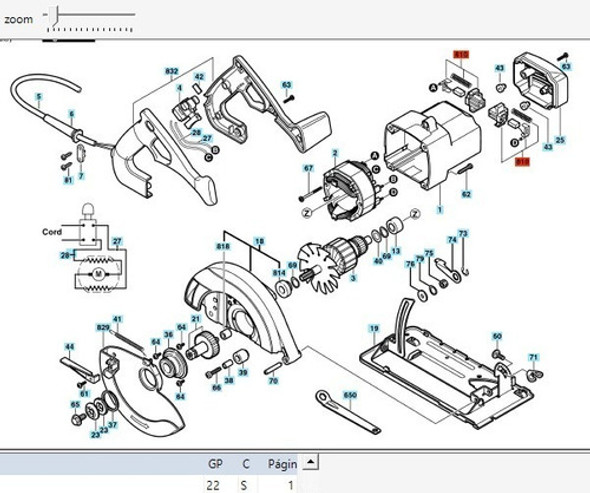The width and height of the screenshot is (590, 493).
Task: Click the M motor symbol in wiring diagram
Action: click(x=99, y=274)
